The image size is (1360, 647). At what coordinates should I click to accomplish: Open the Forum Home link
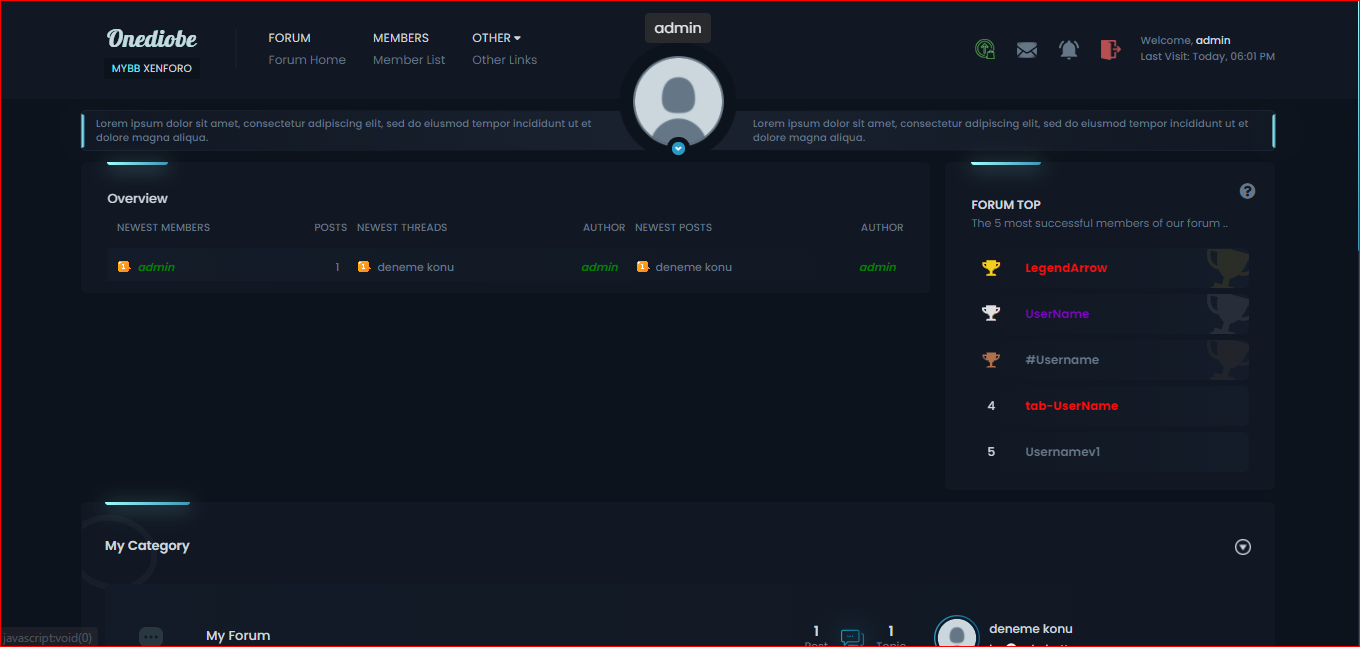[307, 60]
